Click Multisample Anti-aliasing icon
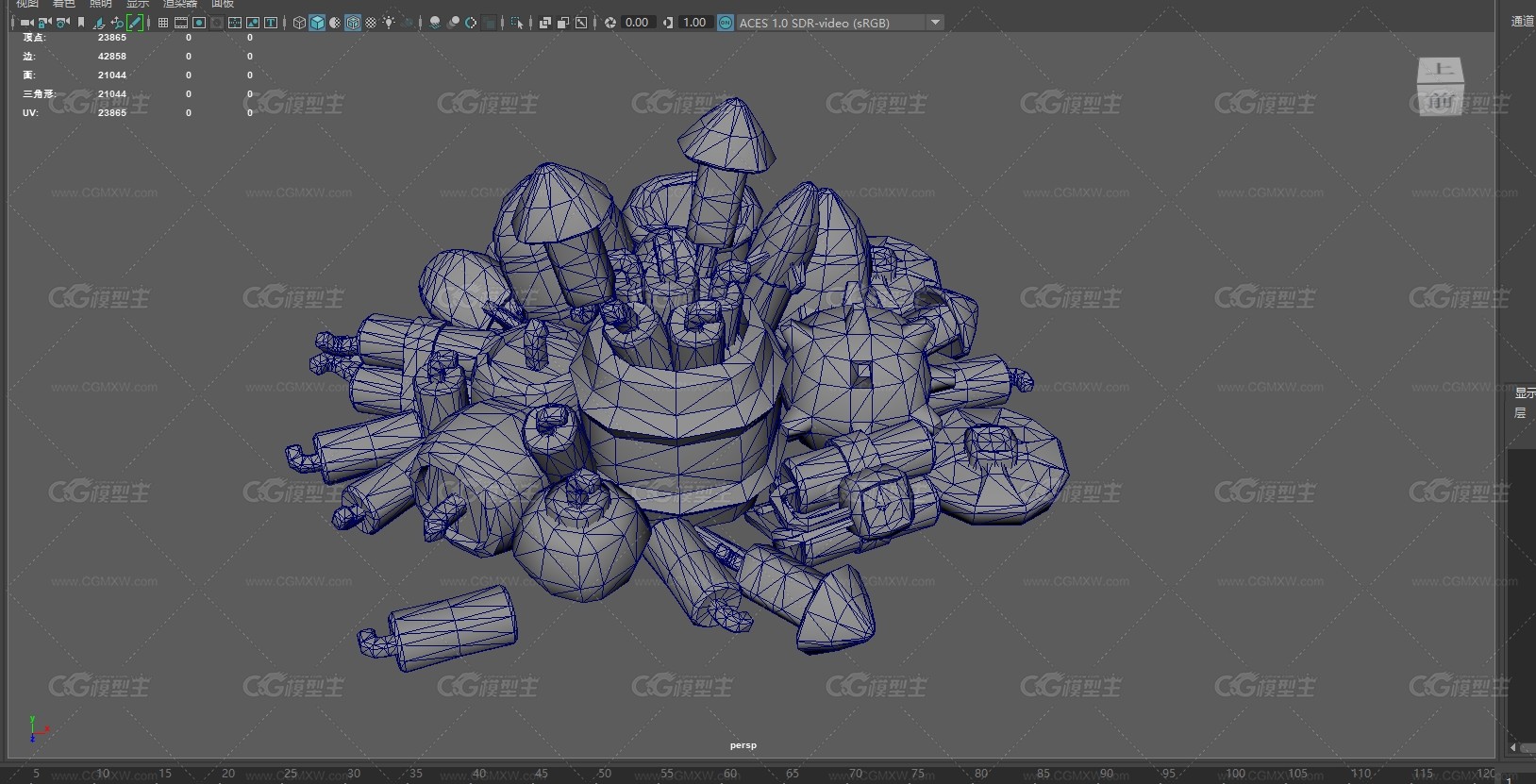 [471, 23]
